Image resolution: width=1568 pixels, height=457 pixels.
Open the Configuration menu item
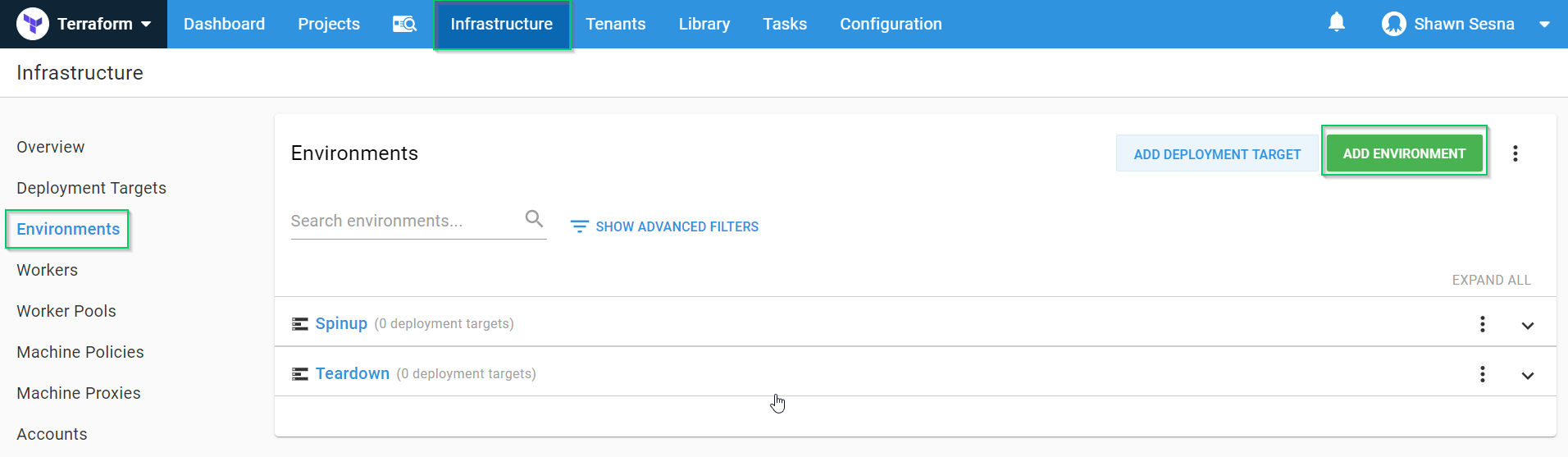[x=890, y=24]
